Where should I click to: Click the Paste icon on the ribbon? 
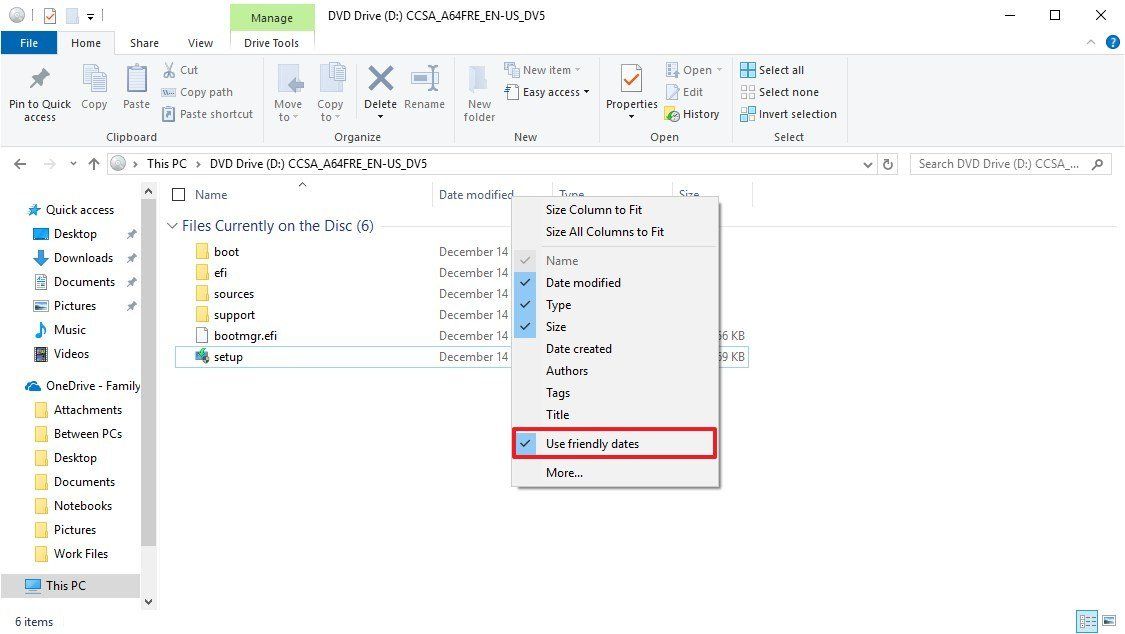point(136,90)
